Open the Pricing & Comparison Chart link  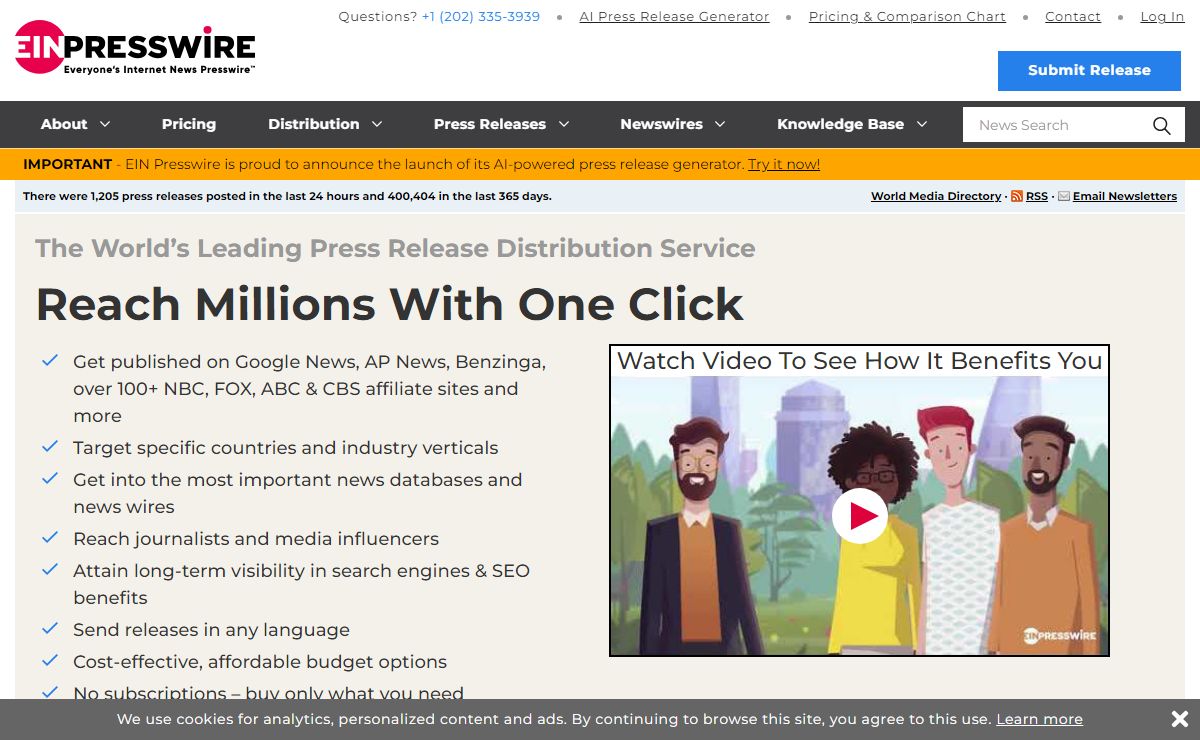[907, 17]
